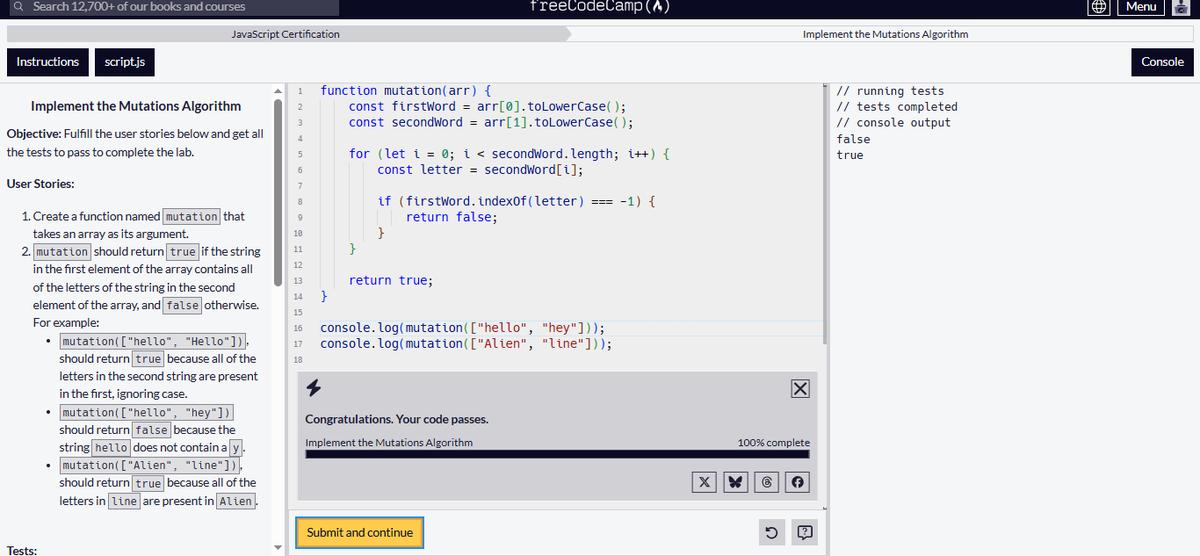Viewport: 1200px width, 556px height.
Task: Open JavaScript Certification breadcrumb link
Action: (285, 34)
